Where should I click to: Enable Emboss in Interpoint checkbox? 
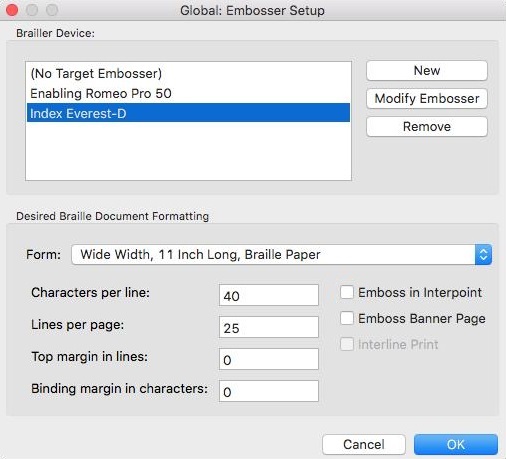point(347,292)
